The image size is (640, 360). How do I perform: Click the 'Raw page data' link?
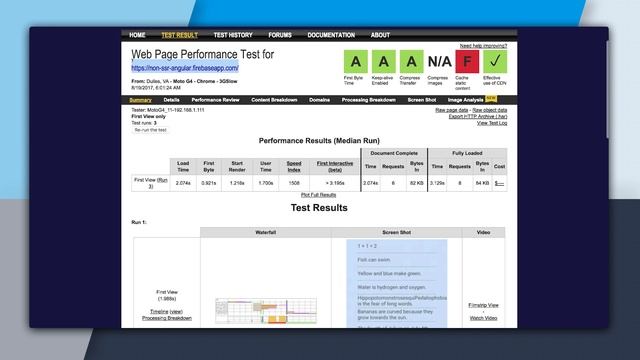pyautogui.click(x=451, y=110)
